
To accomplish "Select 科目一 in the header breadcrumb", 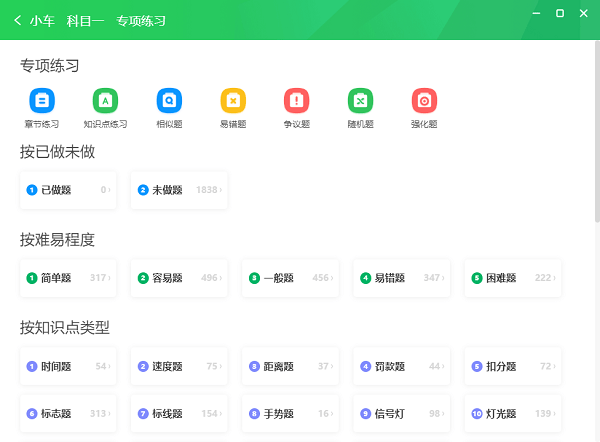I will 84,20.
